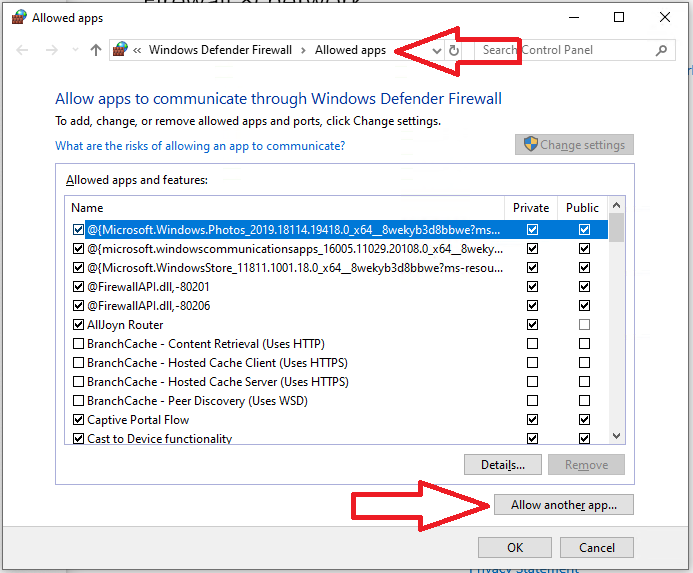Screen dimensions: 693x573
Task: Click the Public column header
Action: click(x=582, y=208)
